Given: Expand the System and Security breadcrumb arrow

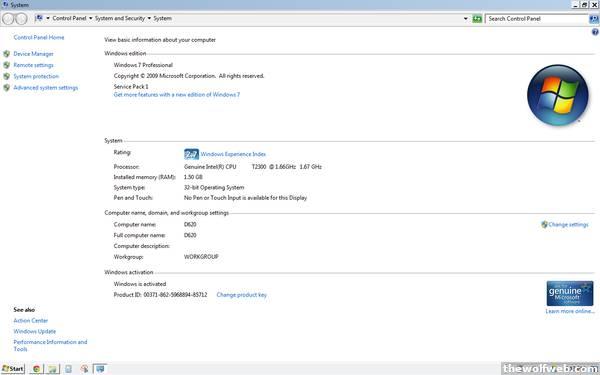Looking at the screenshot, I should (149, 18).
